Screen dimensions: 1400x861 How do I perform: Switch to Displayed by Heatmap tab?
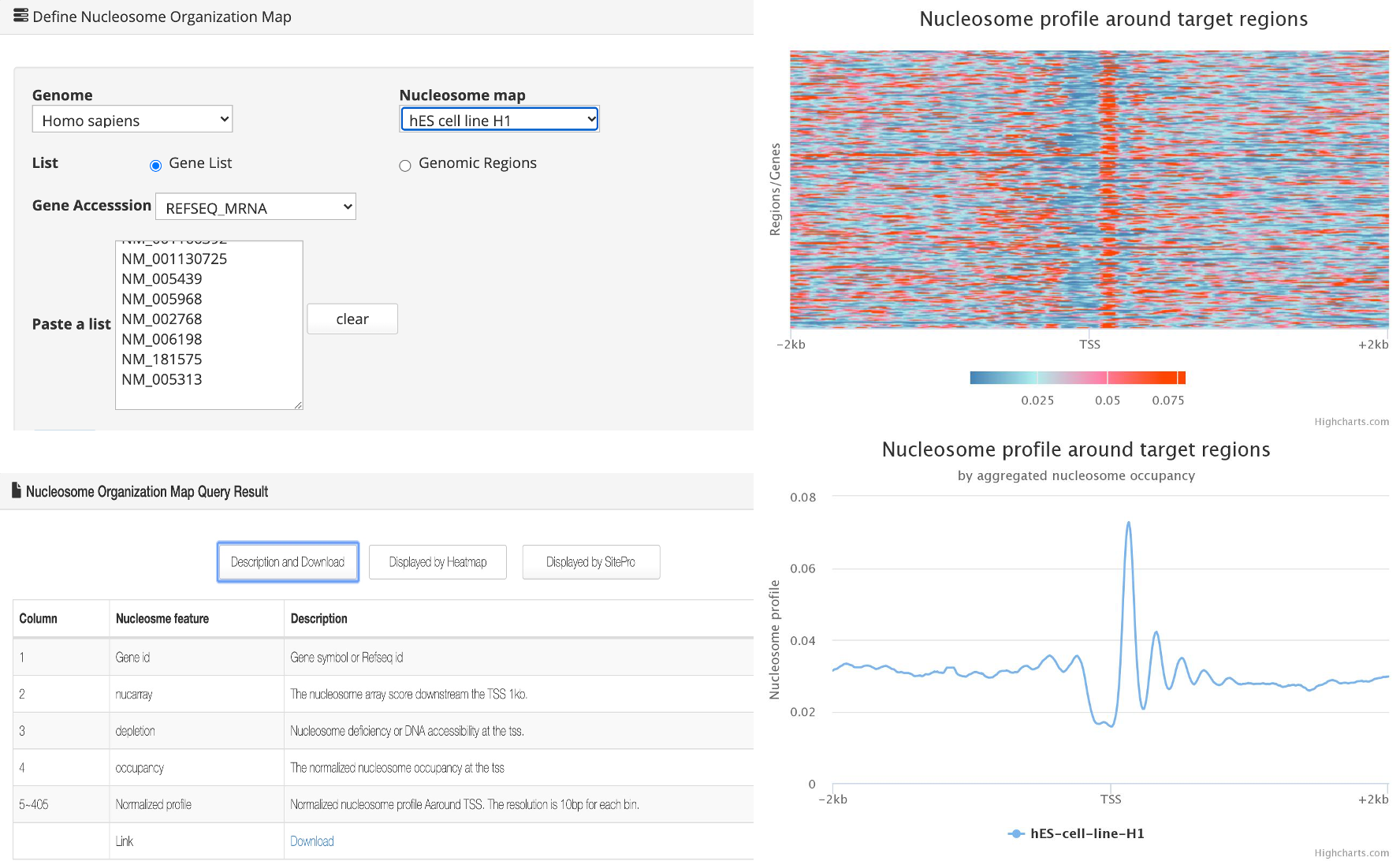tap(438, 562)
